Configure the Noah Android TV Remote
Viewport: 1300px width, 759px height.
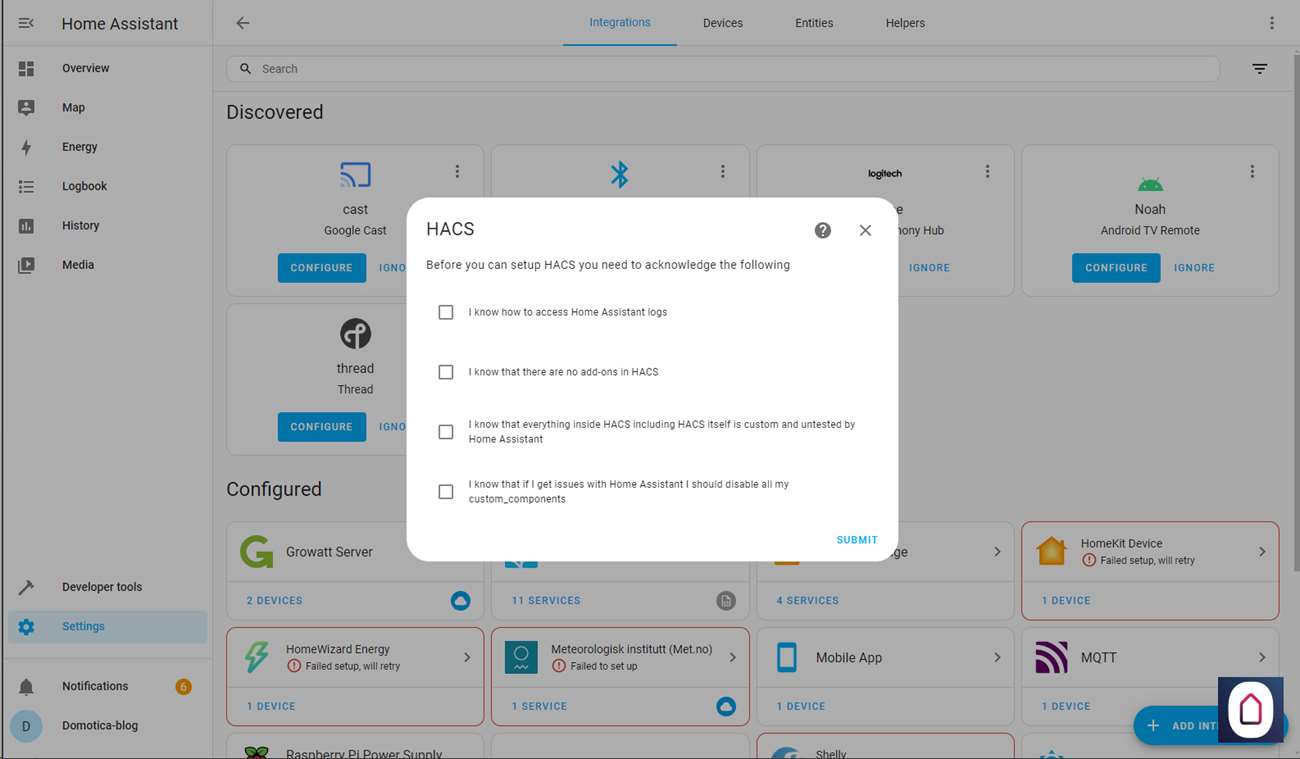point(1116,268)
